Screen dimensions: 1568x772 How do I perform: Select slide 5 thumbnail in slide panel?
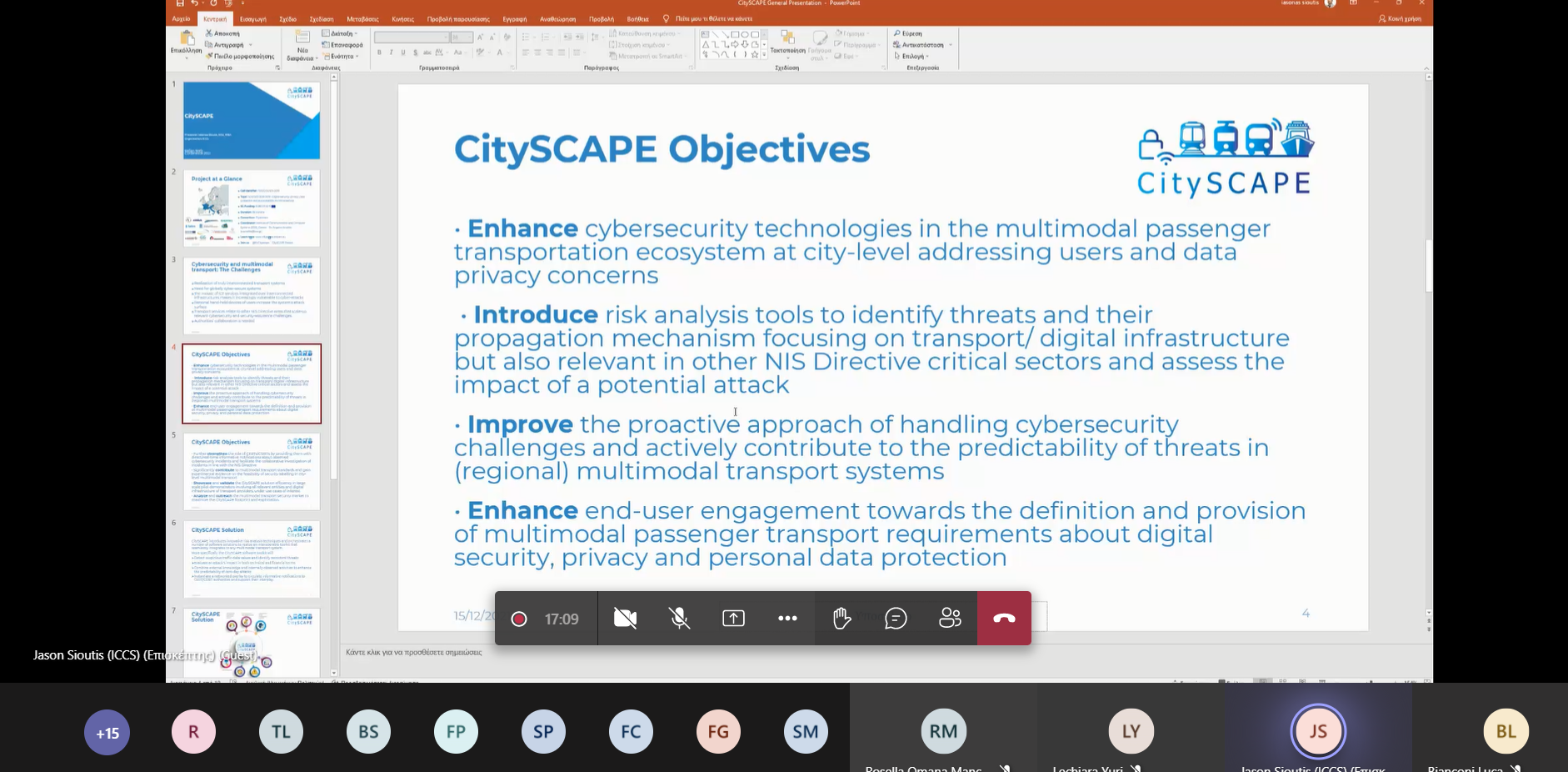[x=252, y=471]
